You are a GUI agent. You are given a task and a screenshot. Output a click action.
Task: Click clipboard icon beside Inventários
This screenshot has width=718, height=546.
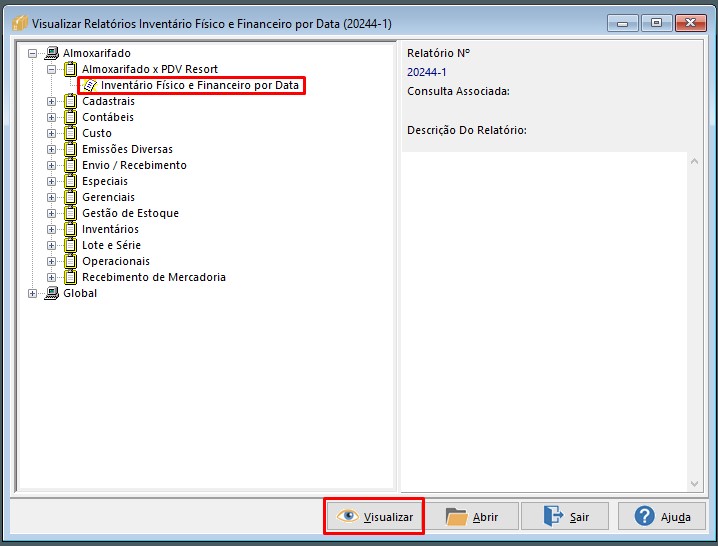(70, 229)
